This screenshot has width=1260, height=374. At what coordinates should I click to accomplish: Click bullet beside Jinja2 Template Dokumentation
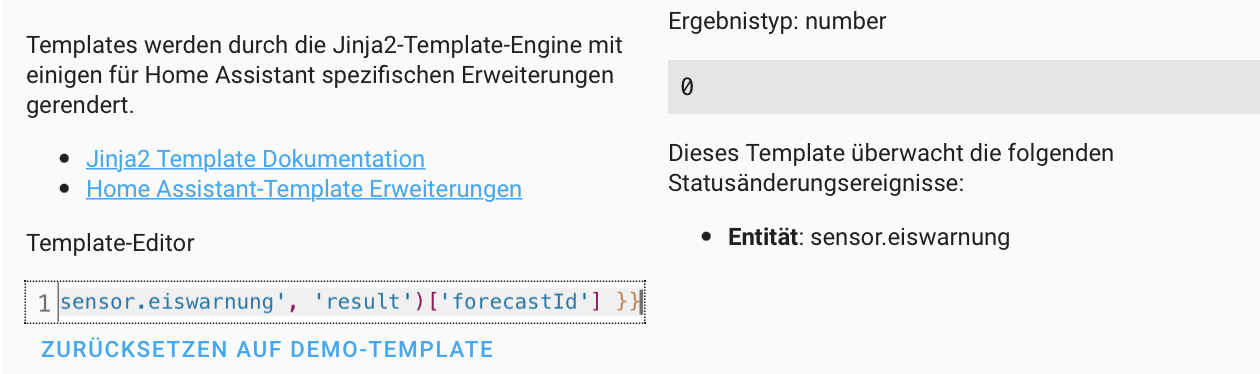tap(65, 159)
